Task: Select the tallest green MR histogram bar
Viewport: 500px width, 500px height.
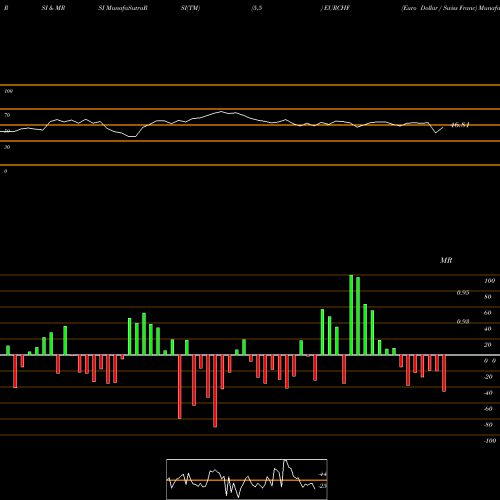Action: (x=351, y=315)
